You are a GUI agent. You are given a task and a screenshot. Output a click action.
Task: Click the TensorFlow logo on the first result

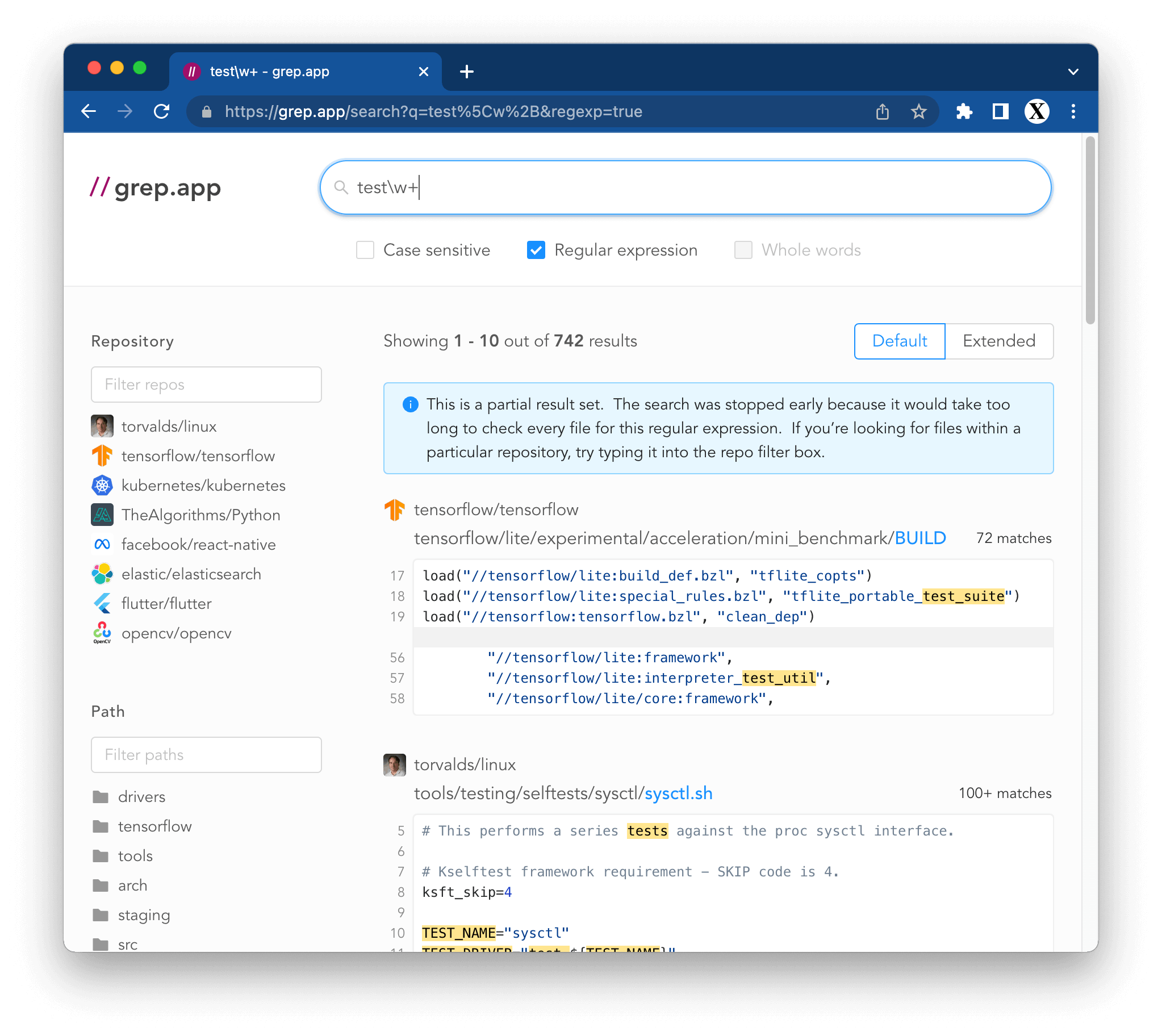tap(394, 510)
